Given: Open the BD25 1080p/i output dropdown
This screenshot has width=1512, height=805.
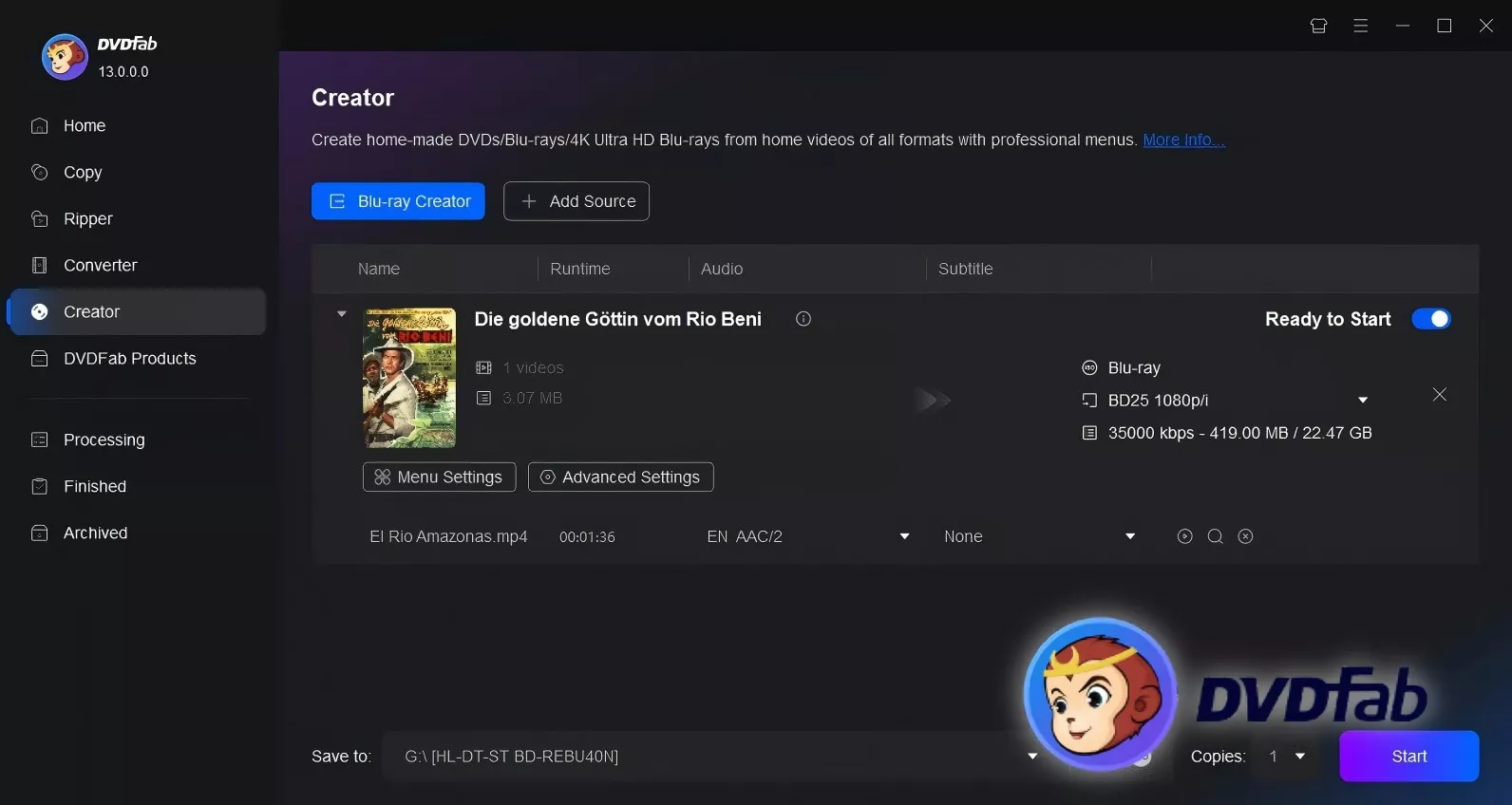Looking at the screenshot, I should (x=1363, y=400).
